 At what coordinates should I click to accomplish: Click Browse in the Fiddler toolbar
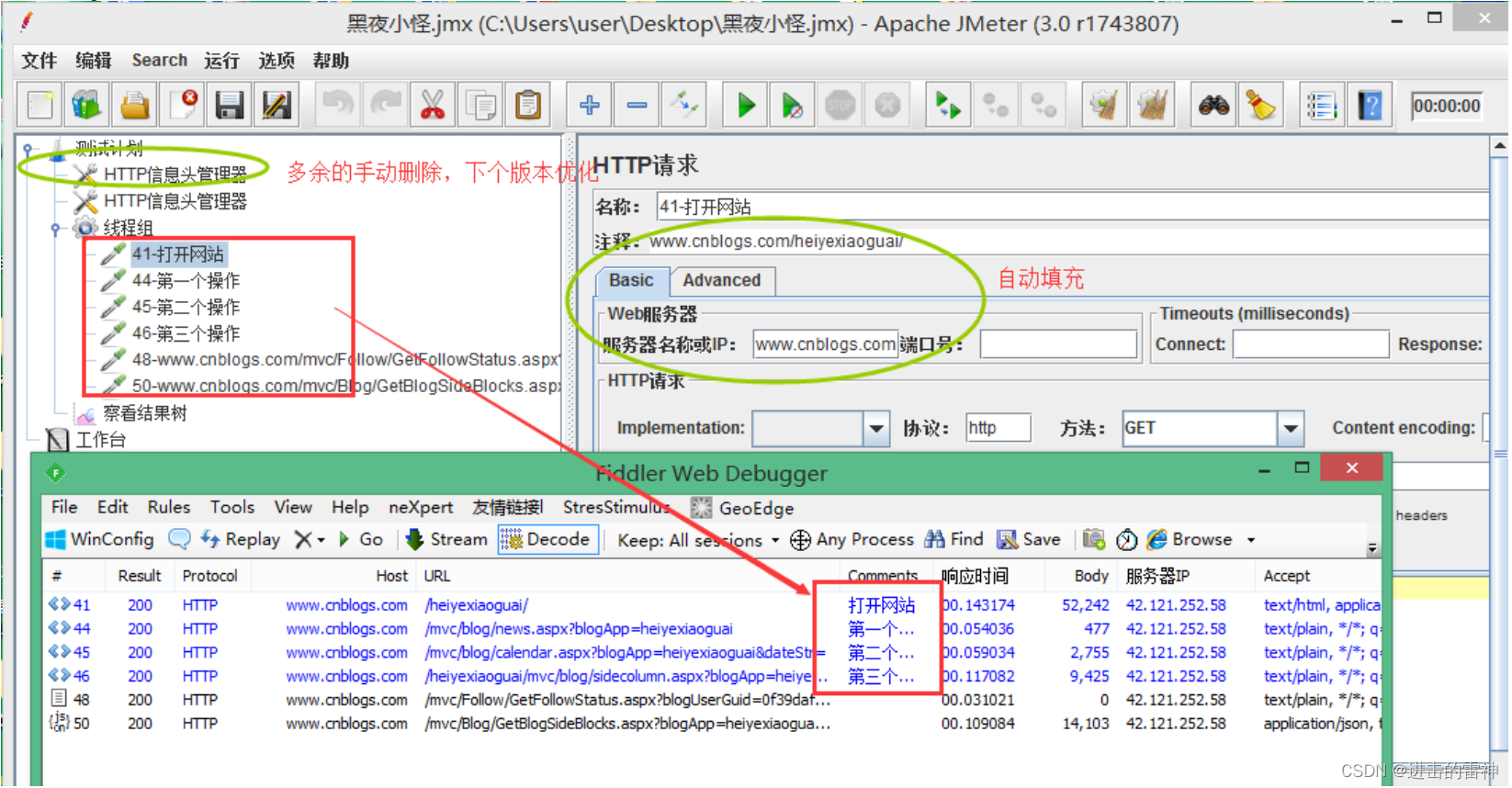[1190, 539]
